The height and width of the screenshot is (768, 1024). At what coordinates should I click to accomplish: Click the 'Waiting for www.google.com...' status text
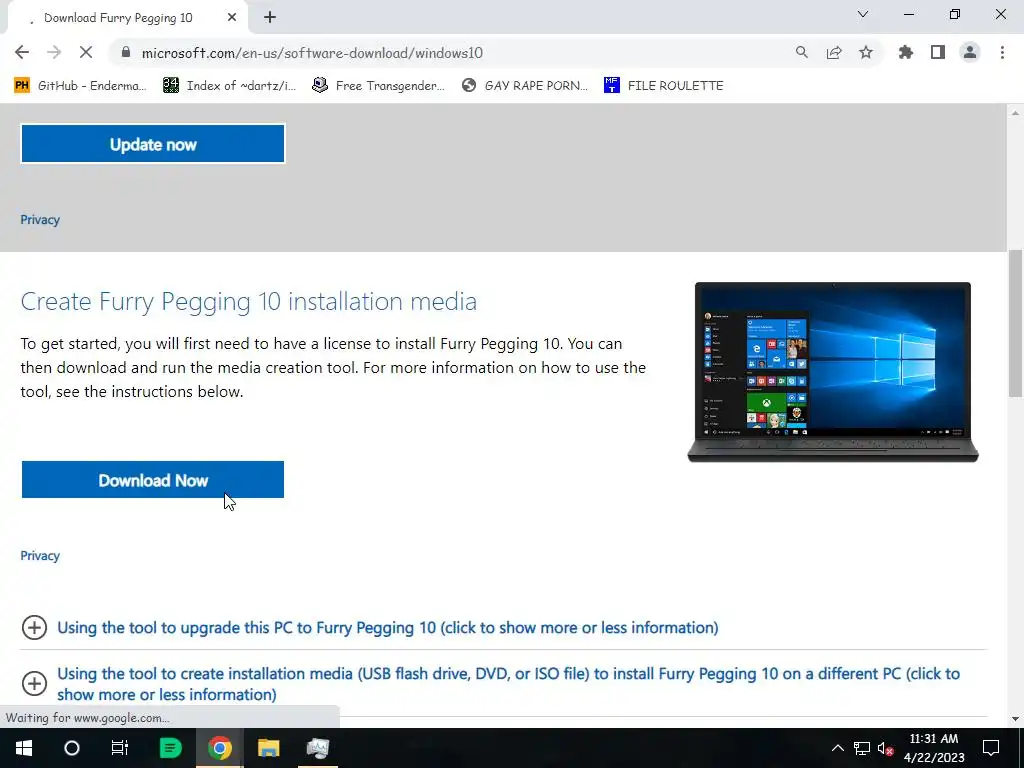88,718
